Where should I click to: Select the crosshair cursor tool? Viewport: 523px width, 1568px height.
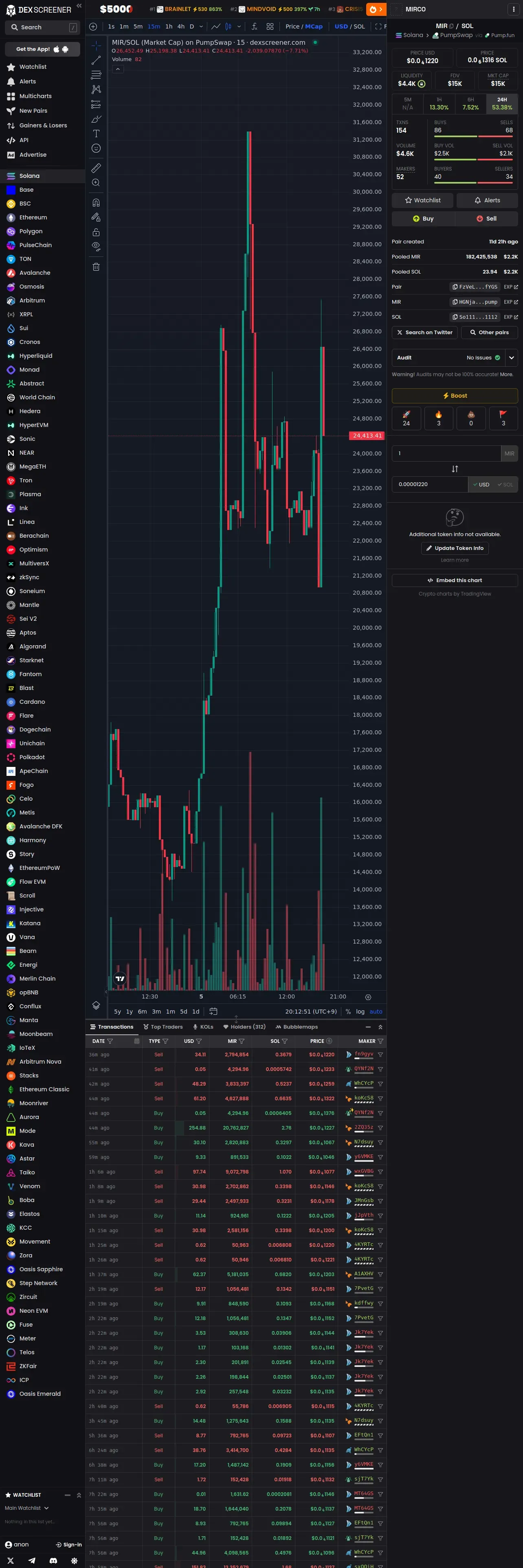click(96, 46)
